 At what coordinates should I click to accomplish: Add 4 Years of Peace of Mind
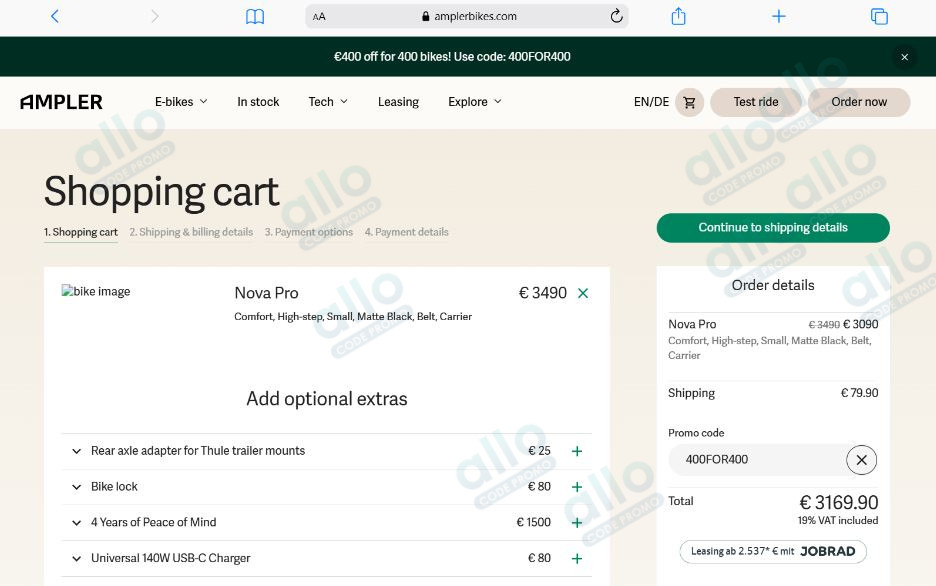pos(577,523)
